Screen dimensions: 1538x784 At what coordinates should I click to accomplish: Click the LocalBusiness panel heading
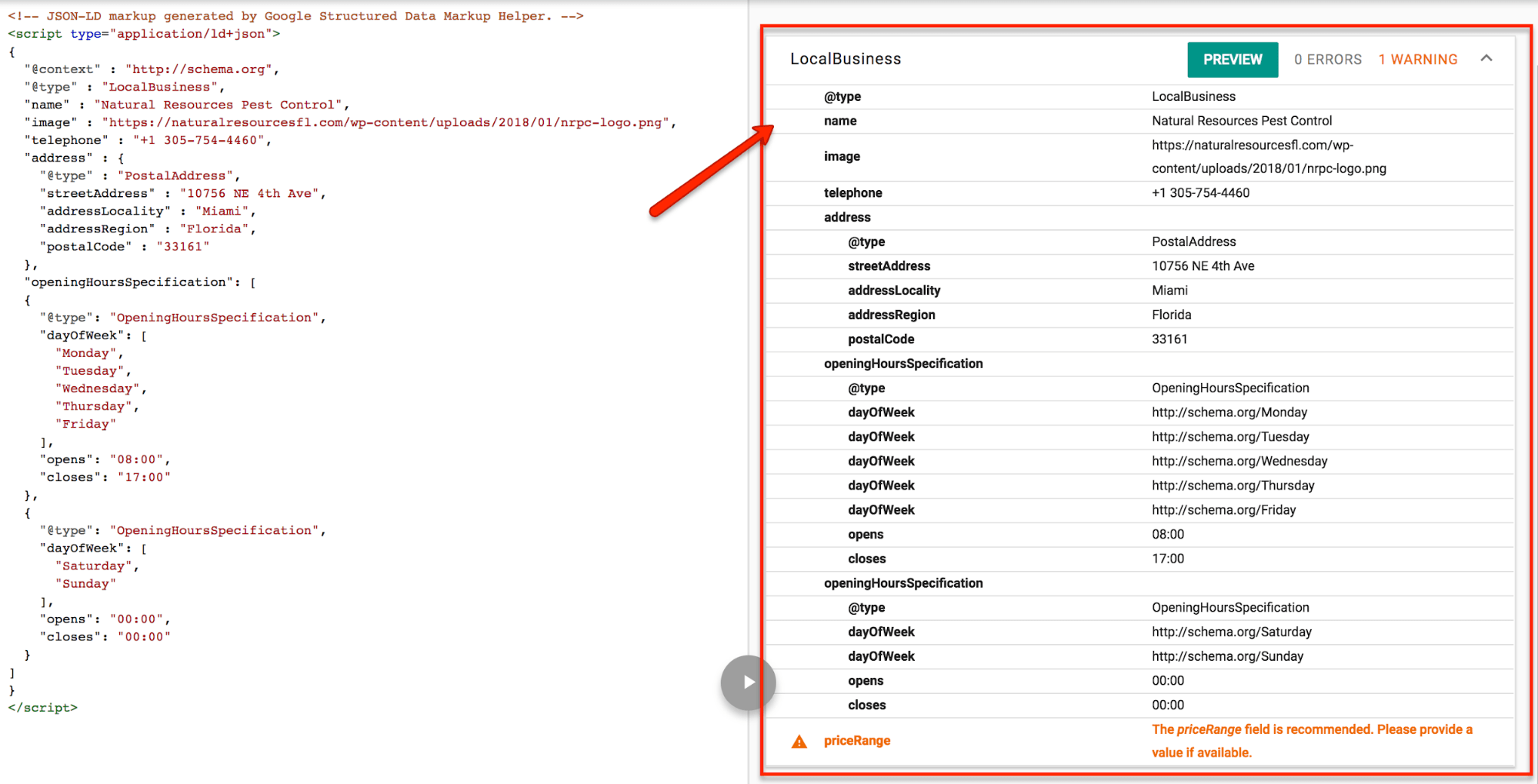tap(846, 59)
